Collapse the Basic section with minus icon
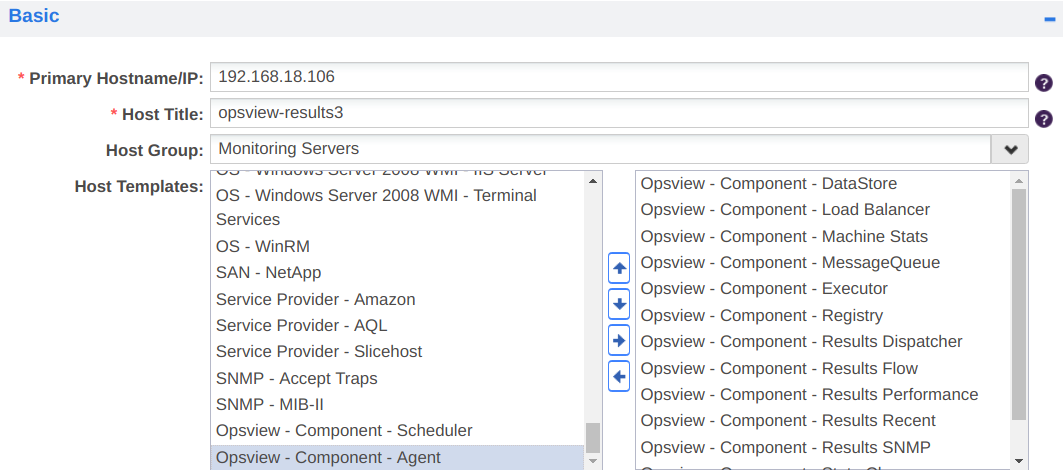Viewport: 1063px width, 476px height. pos(1049,19)
